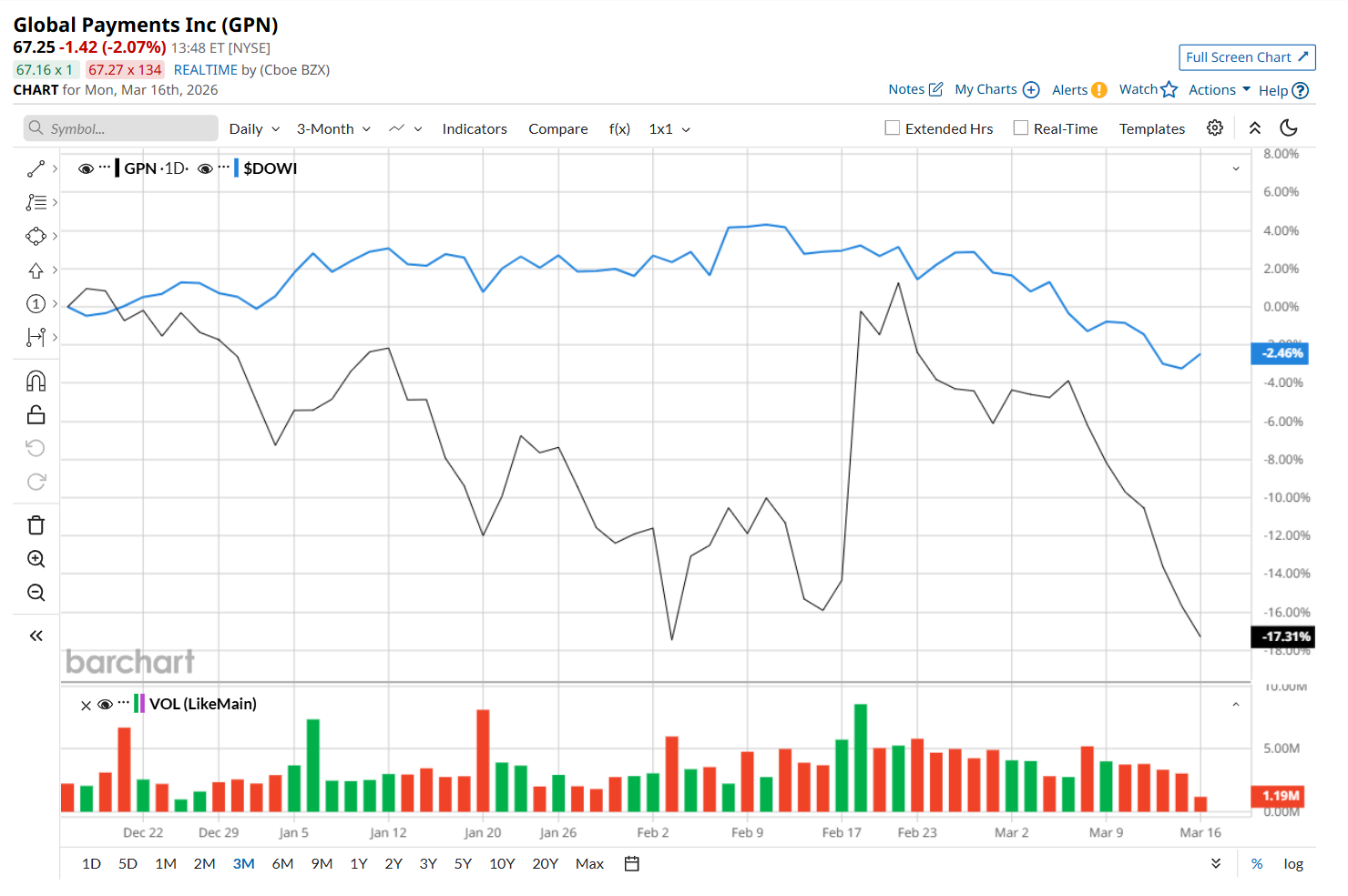Image resolution: width=1348 pixels, height=896 pixels.
Task: Open Full Screen Chart
Action: click(1247, 57)
